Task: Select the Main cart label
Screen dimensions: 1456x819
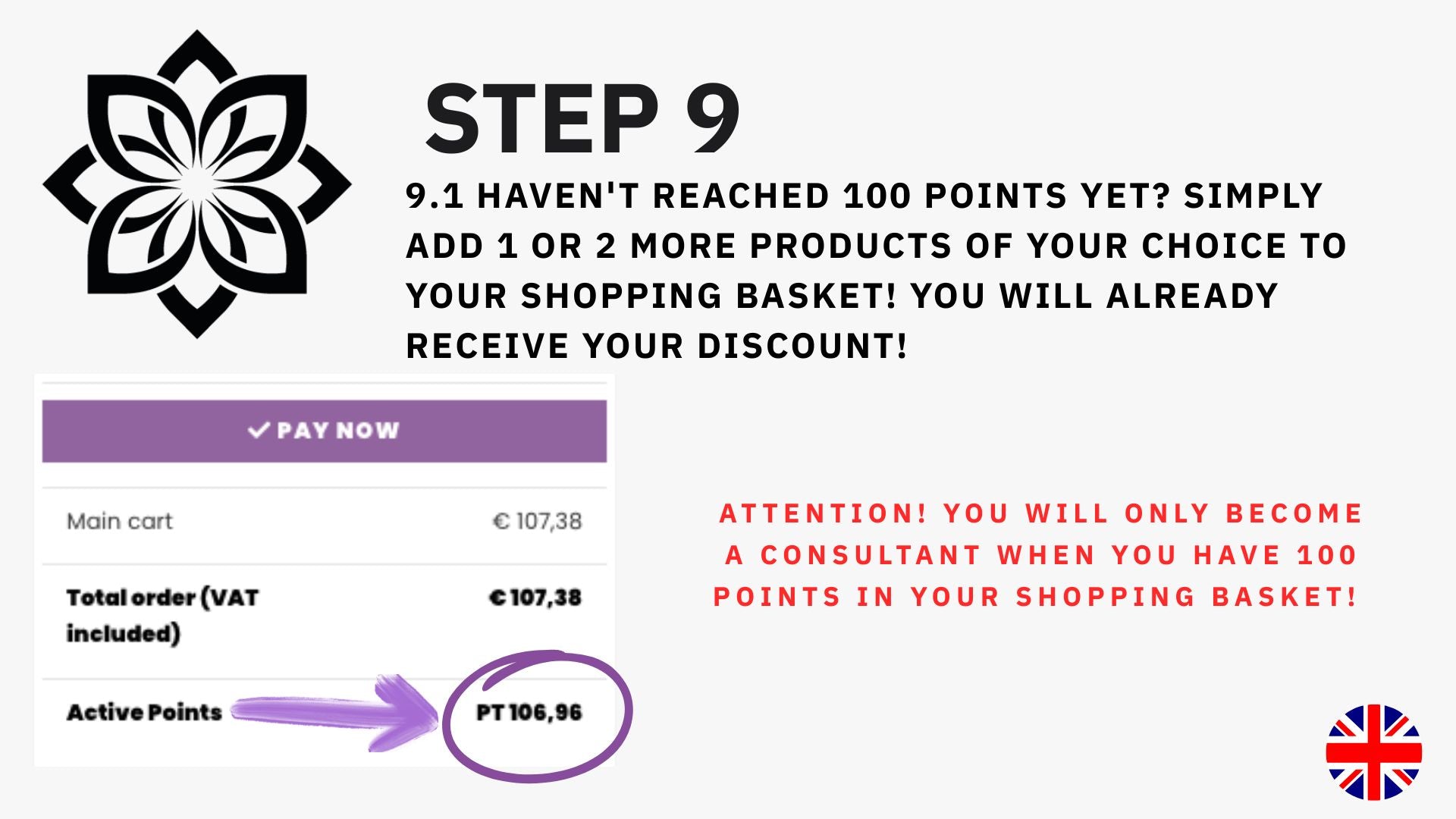Action: point(120,521)
